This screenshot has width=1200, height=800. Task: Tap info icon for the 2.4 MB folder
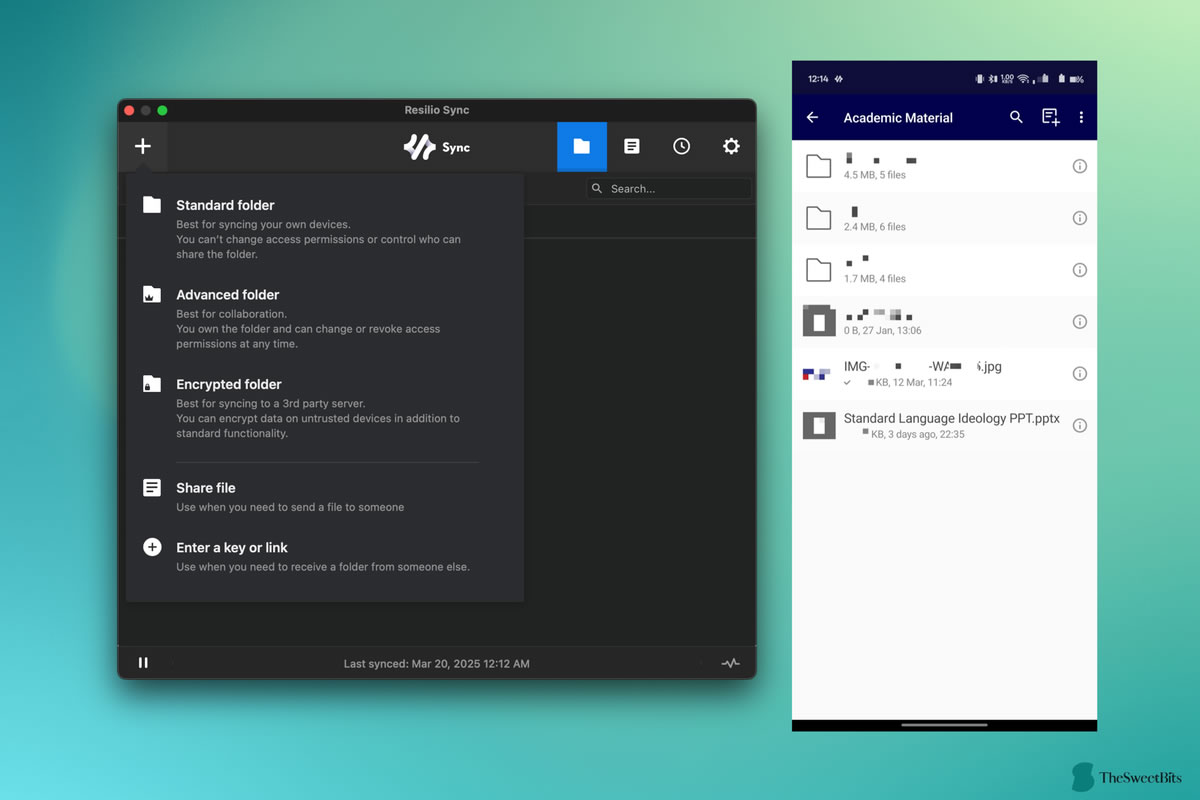click(1079, 218)
